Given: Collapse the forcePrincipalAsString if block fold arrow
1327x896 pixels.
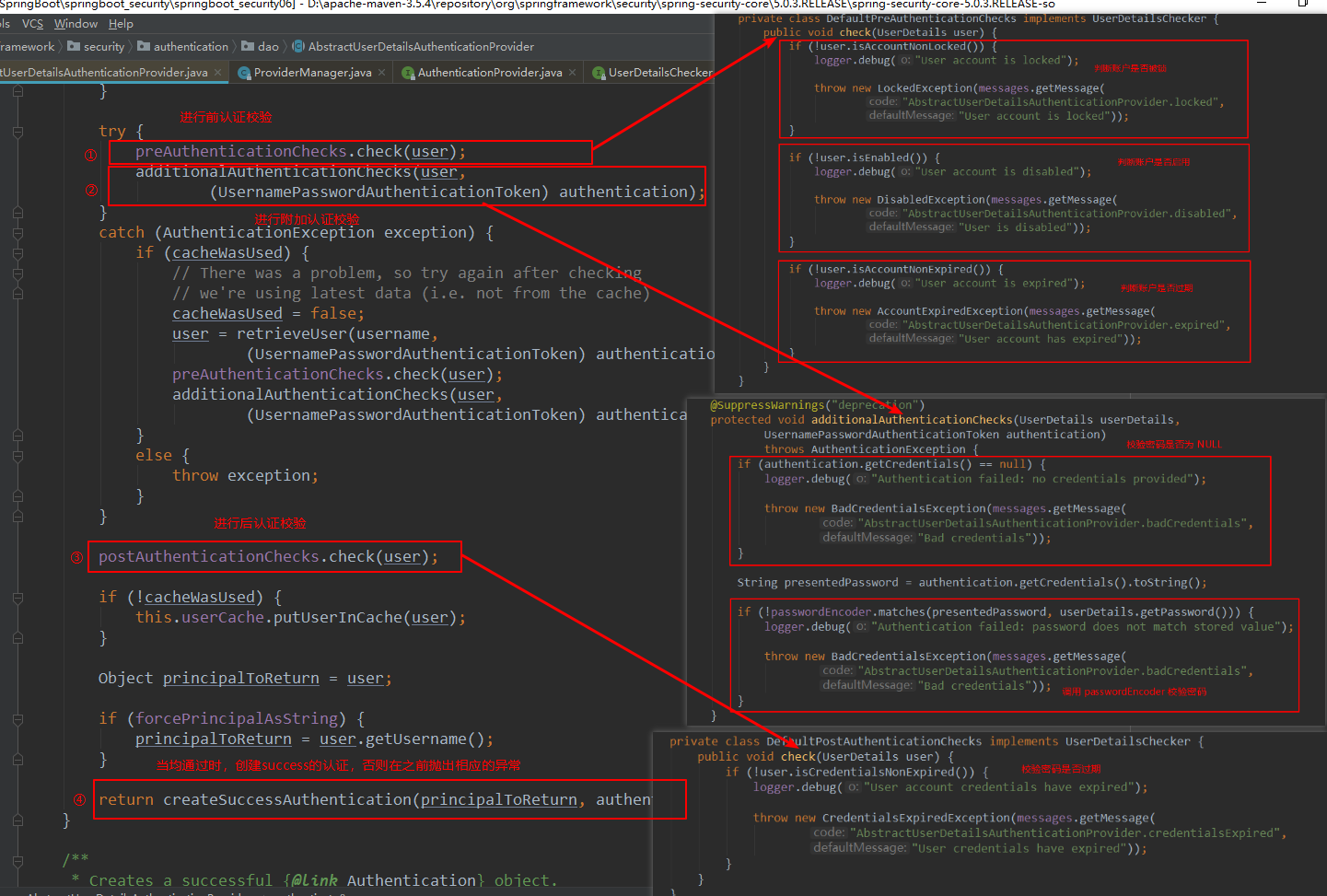Looking at the screenshot, I should 18,718.
